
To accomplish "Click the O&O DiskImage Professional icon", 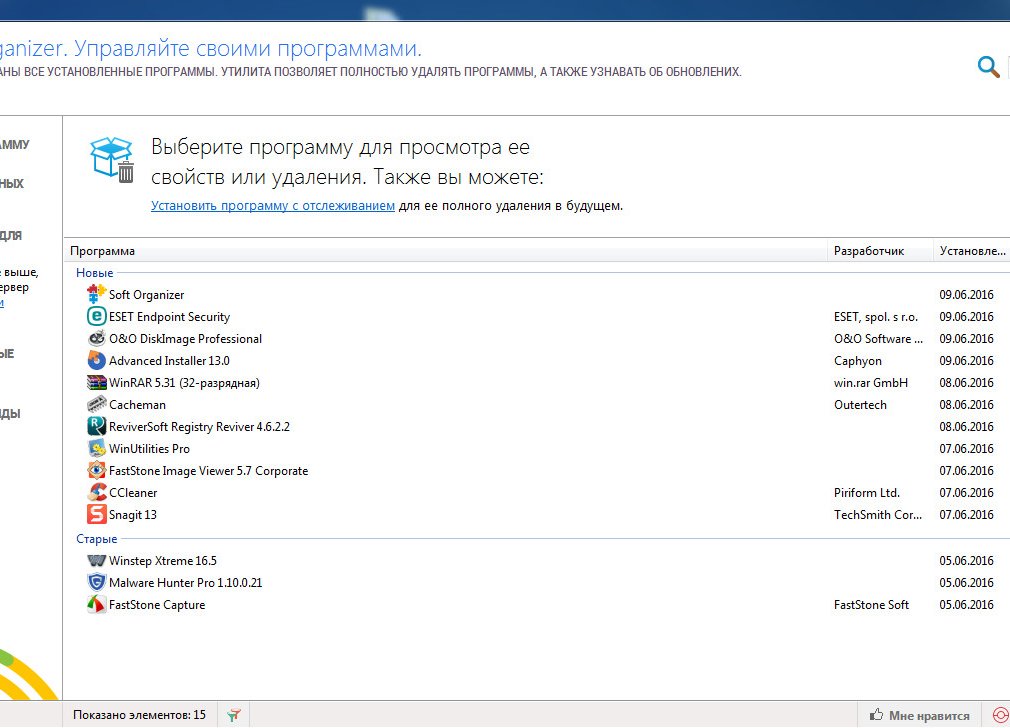I will click(x=96, y=338).
